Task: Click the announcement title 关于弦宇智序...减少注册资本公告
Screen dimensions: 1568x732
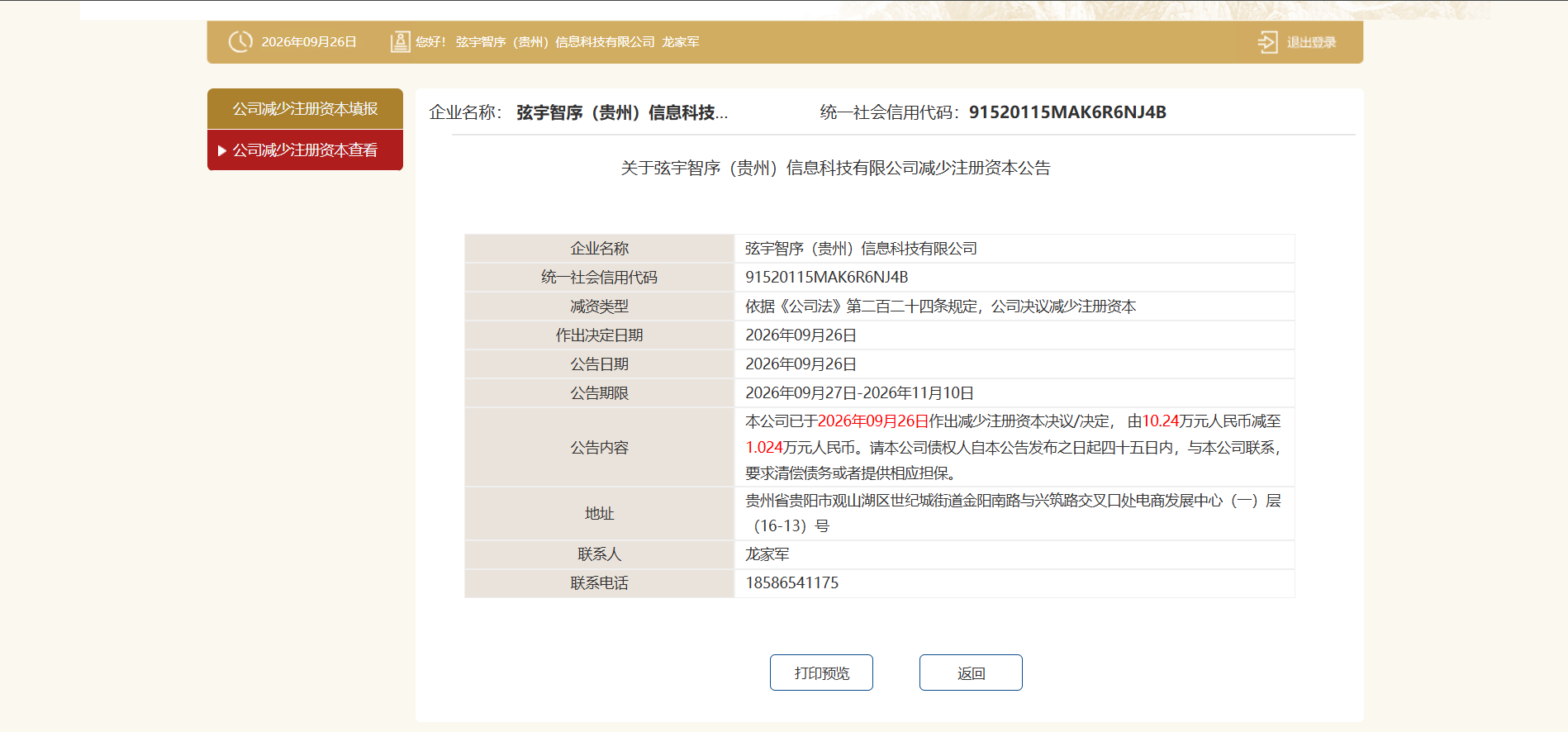Action: click(835, 169)
